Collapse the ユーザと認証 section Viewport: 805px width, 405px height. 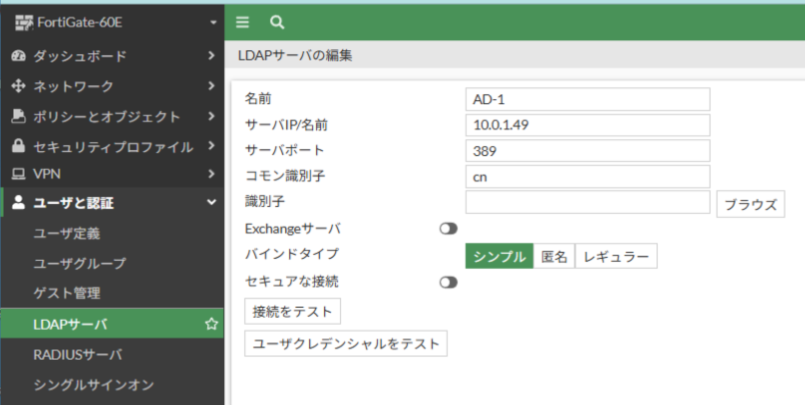click(211, 203)
